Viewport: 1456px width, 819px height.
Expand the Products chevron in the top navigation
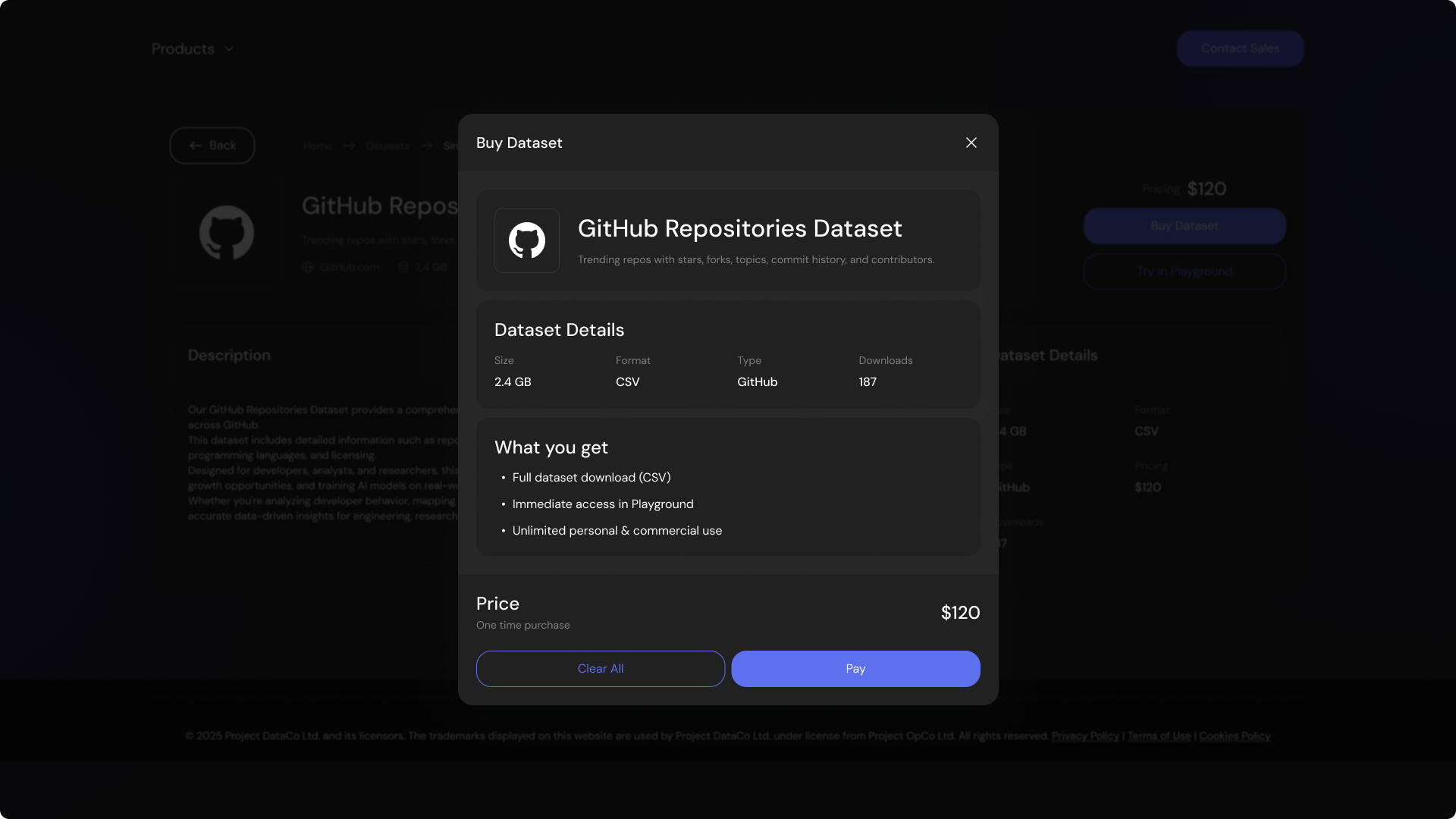click(x=229, y=49)
